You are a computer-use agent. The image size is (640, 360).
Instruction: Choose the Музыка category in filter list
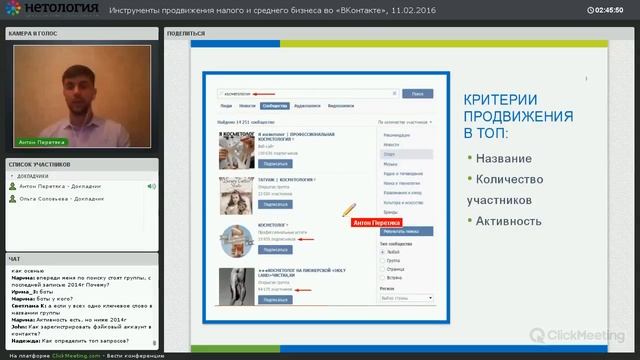391,164
